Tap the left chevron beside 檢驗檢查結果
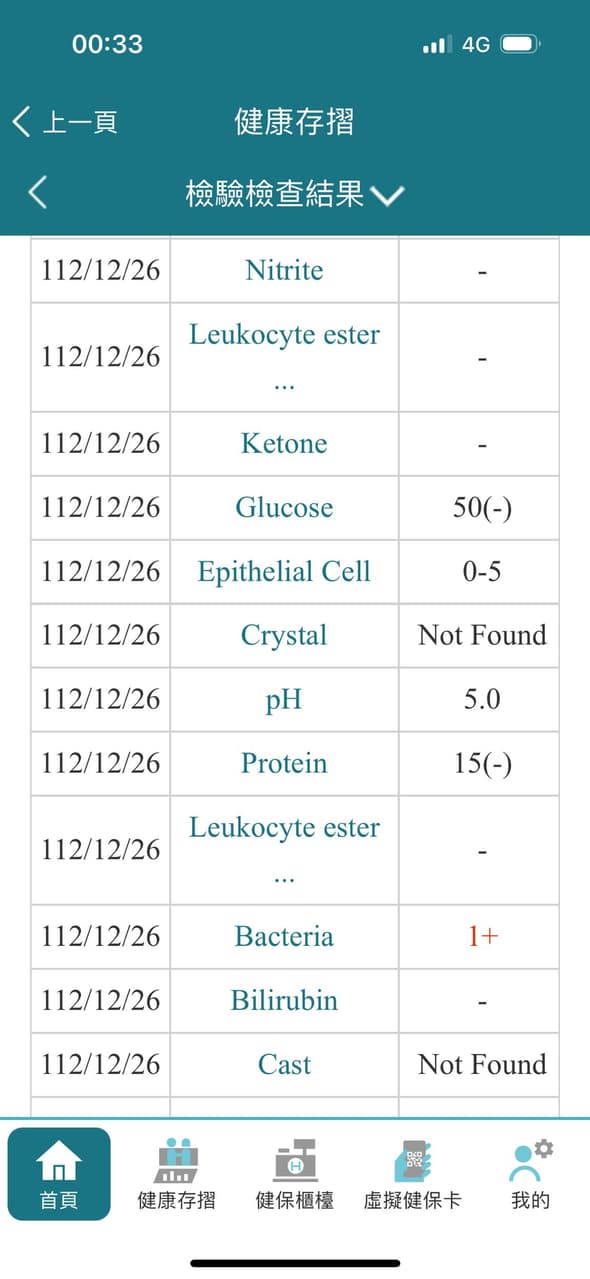Screen dimensions: 590x1279 (37, 192)
